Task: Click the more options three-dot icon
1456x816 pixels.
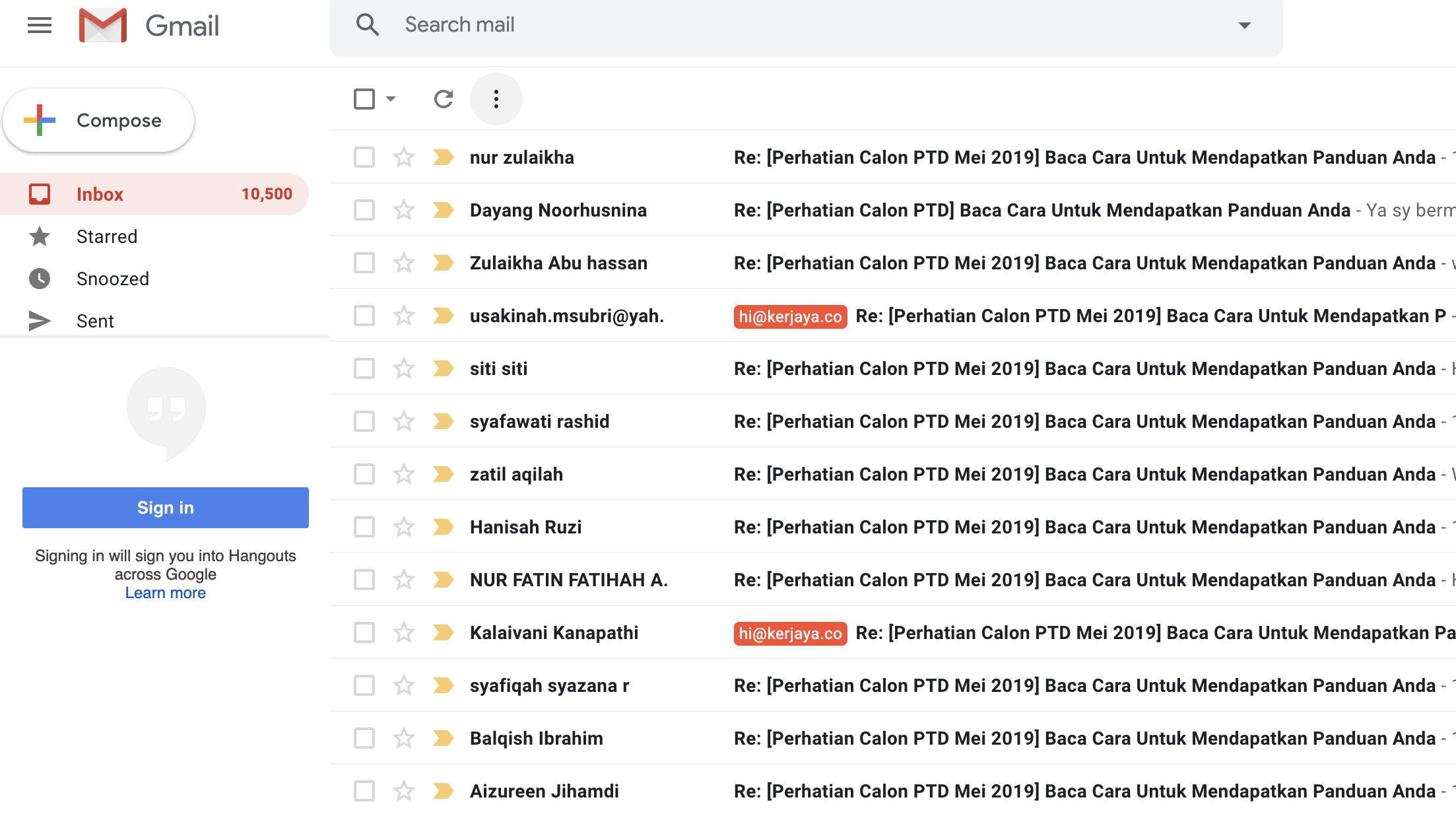Action: click(x=496, y=98)
